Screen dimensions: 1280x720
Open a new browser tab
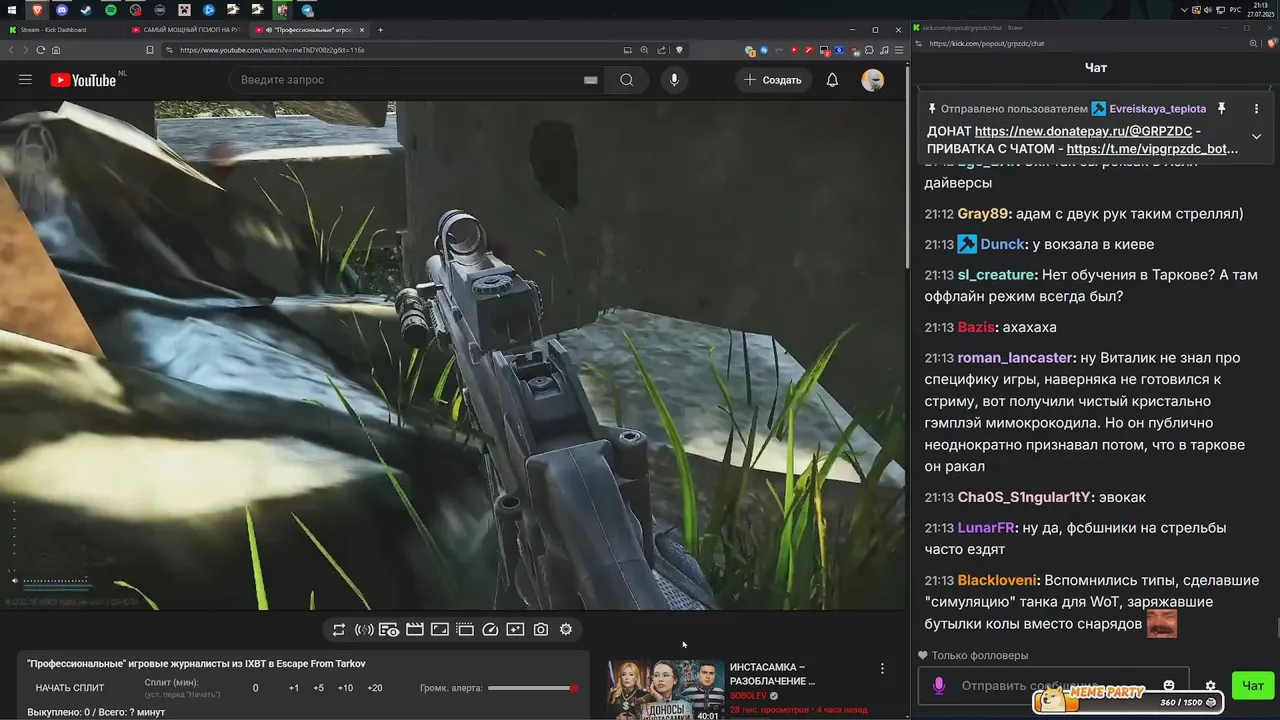[380, 30]
